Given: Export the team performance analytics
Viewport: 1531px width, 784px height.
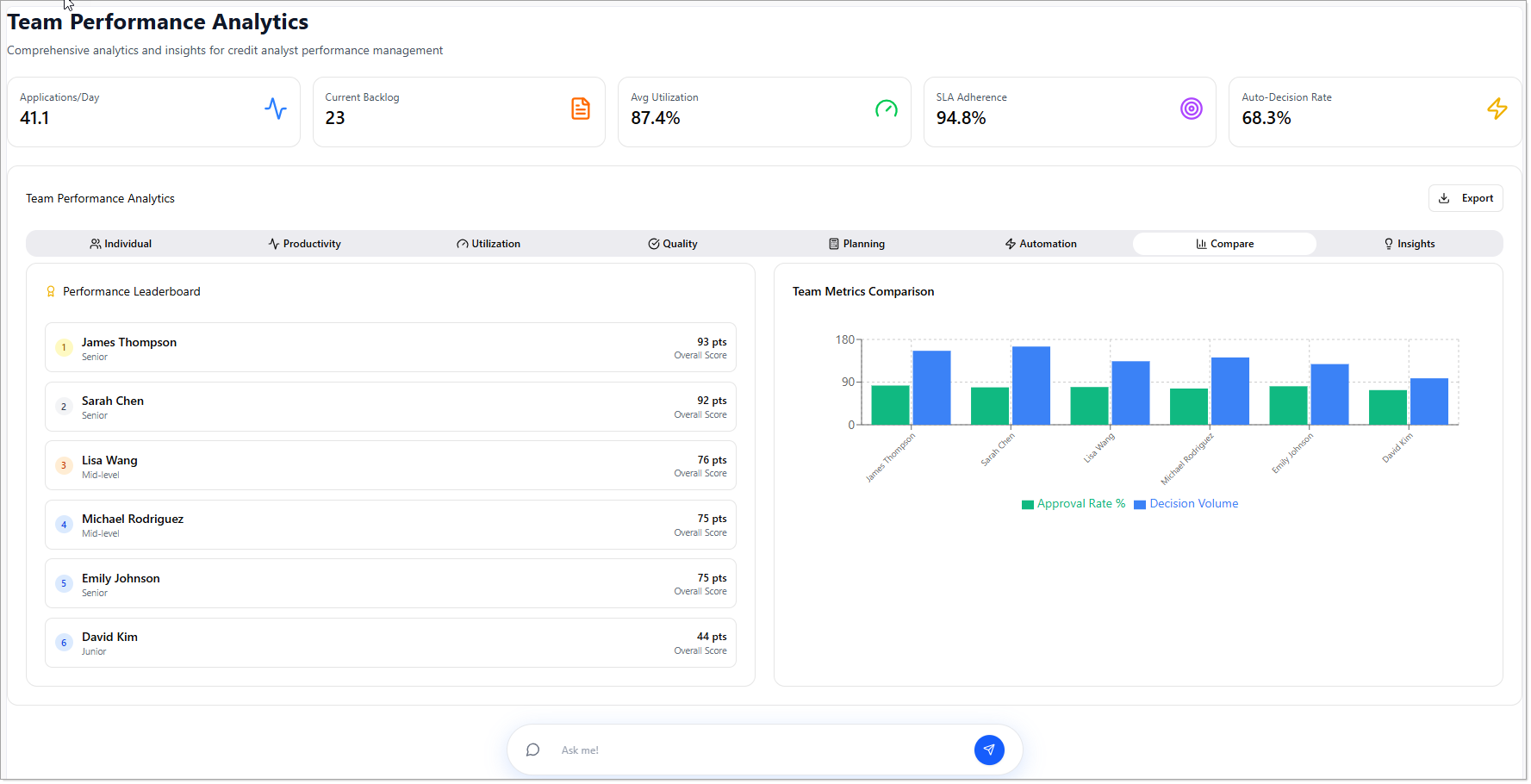Looking at the screenshot, I should 1465,198.
